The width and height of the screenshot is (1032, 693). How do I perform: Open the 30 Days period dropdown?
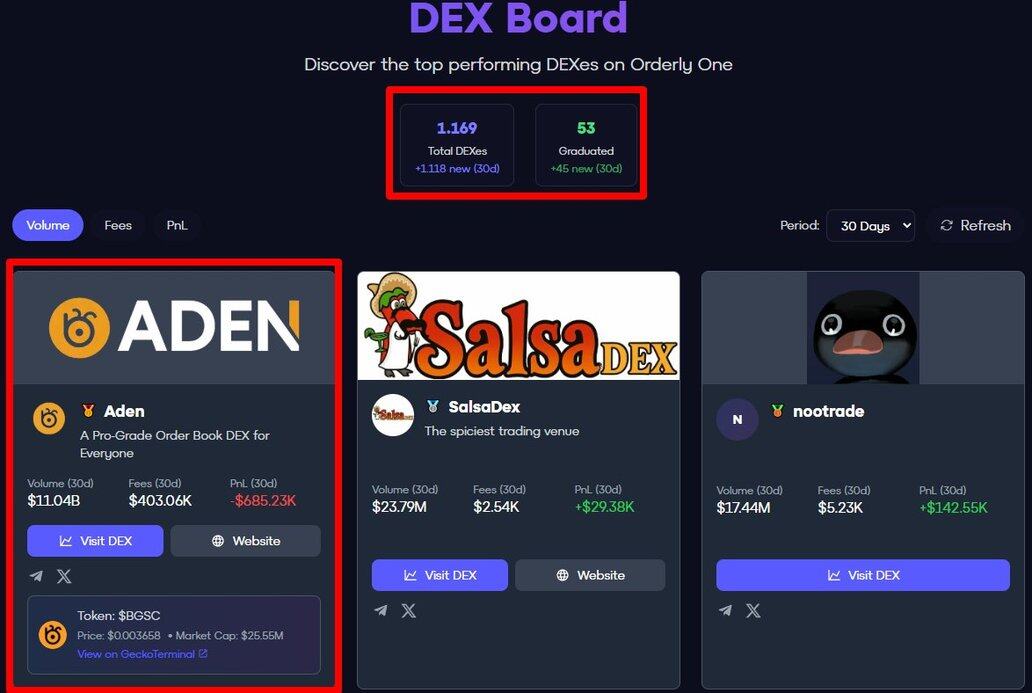870,226
